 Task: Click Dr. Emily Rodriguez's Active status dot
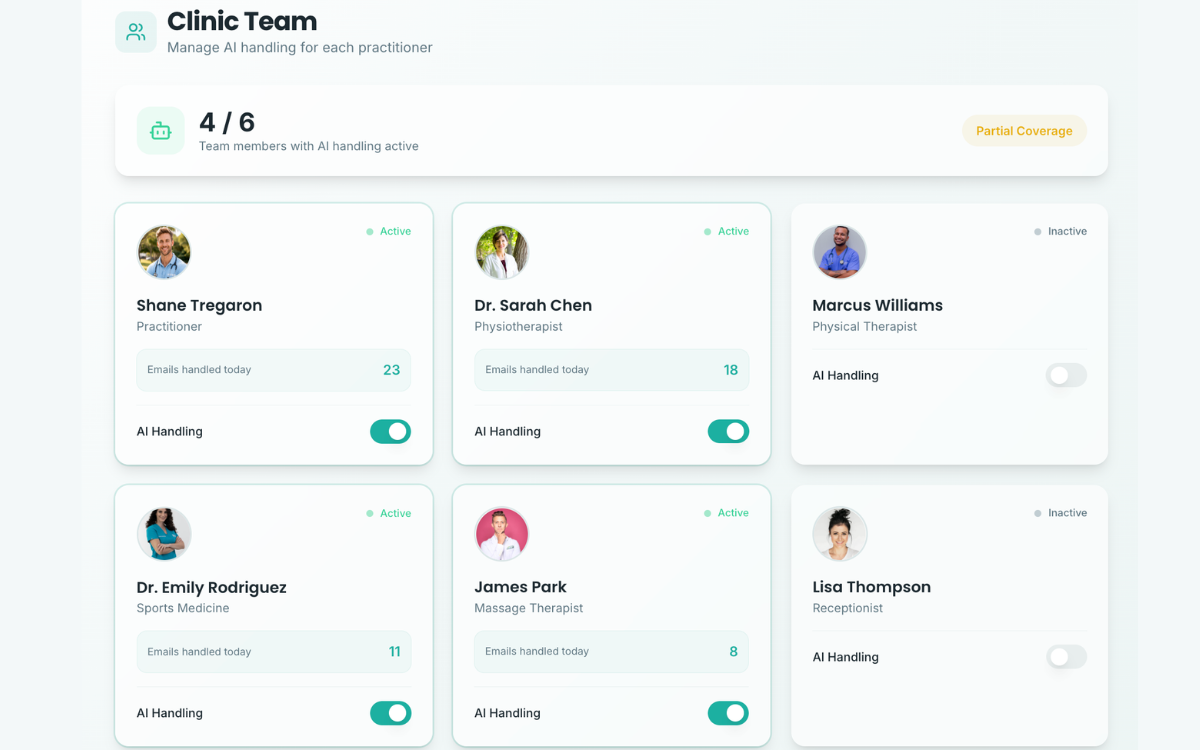click(x=370, y=514)
